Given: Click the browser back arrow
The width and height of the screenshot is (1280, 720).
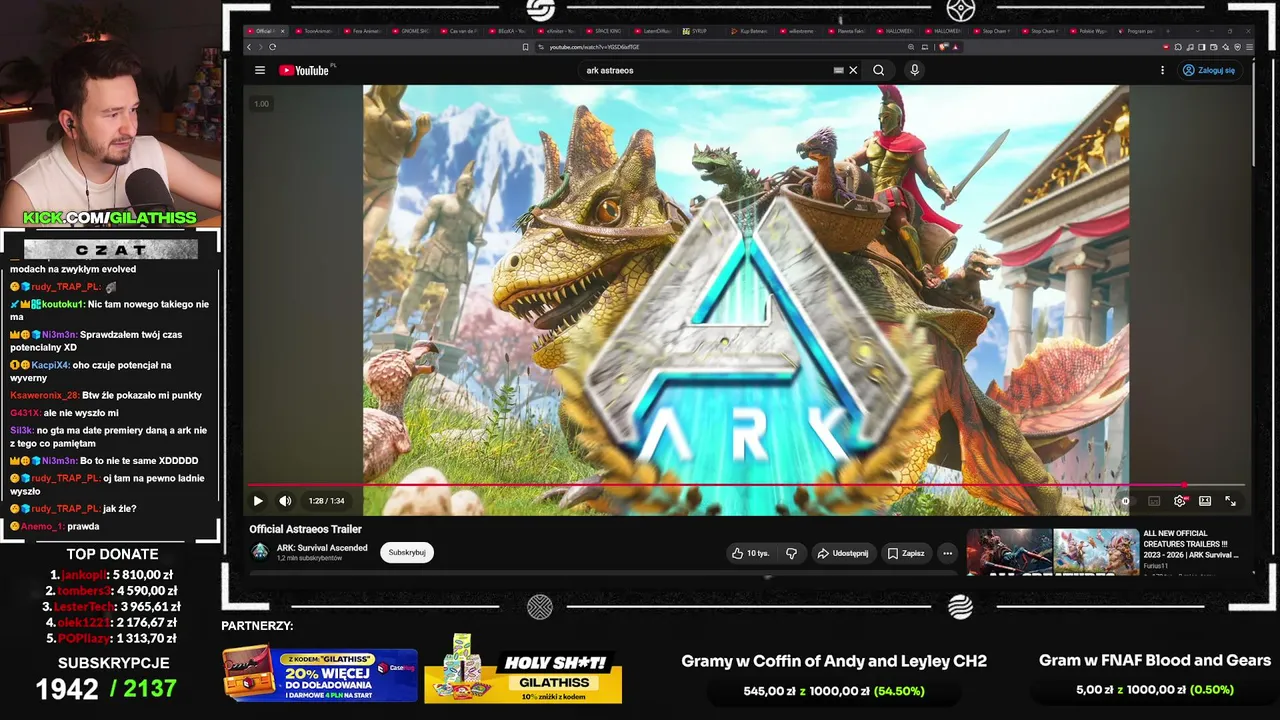Looking at the screenshot, I should tap(250, 46).
